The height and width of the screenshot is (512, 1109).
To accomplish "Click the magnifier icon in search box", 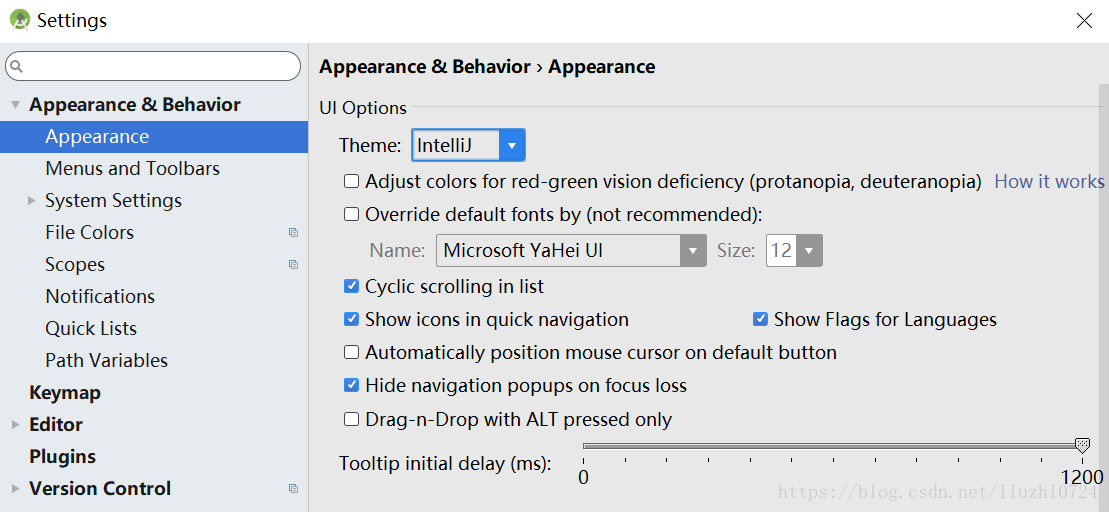I will point(17,66).
